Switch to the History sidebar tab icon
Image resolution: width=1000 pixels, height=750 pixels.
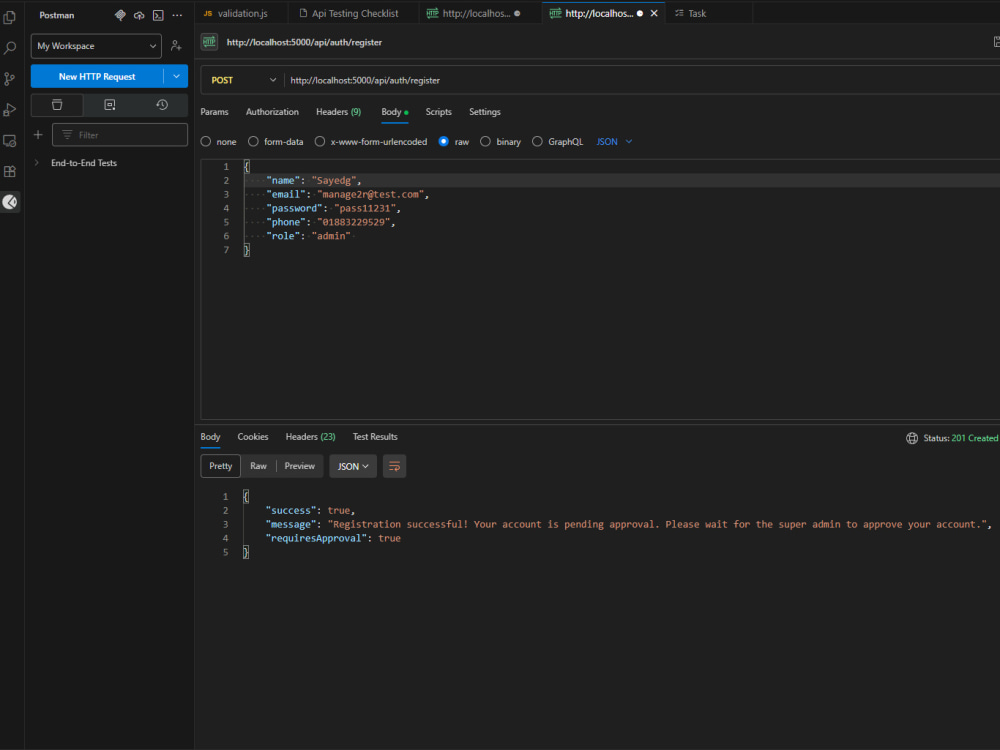coord(162,105)
